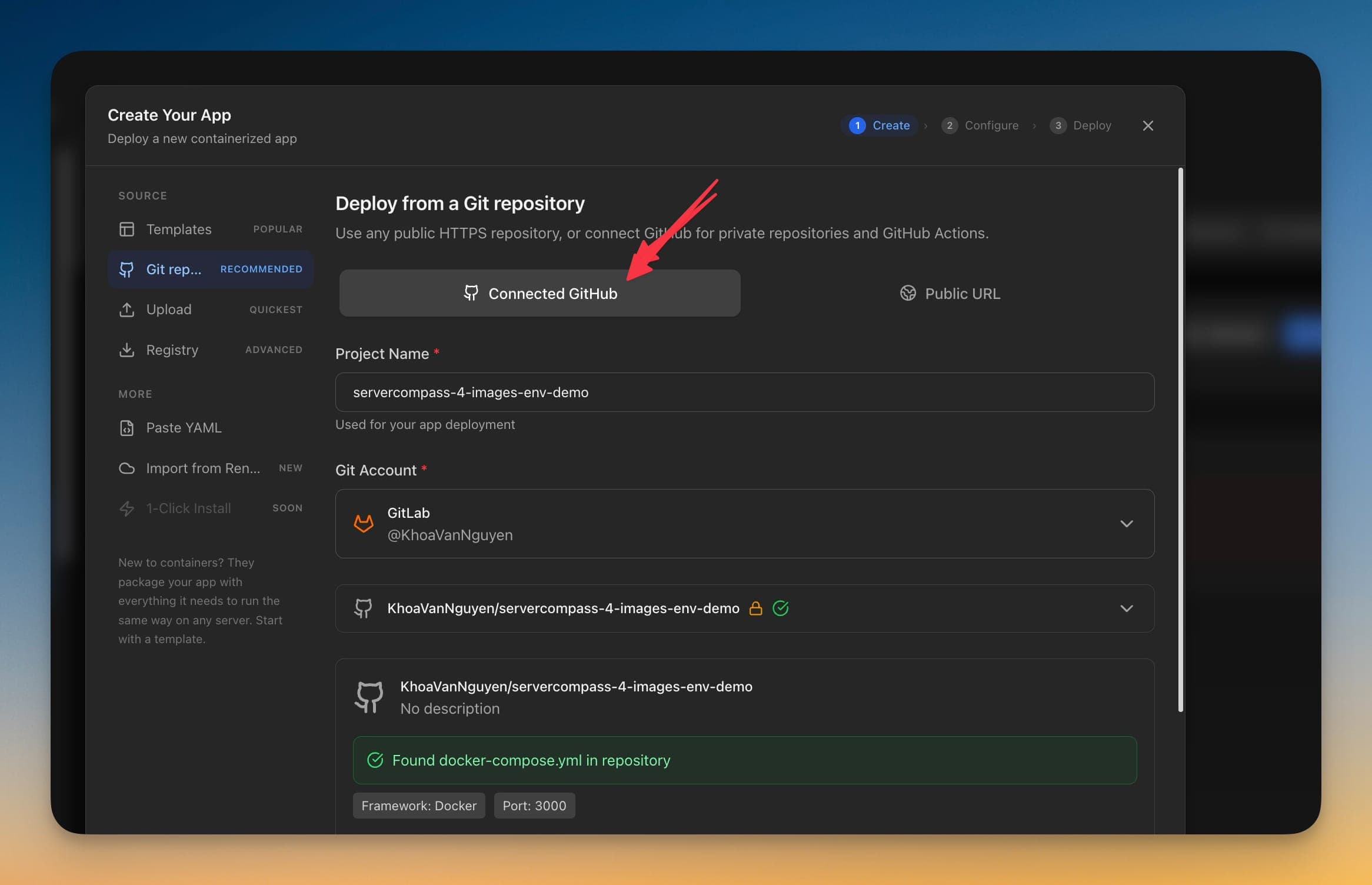Viewport: 1372px width, 885px height.
Task: Expand the Git Account chevron arrow
Action: [x=1126, y=524]
